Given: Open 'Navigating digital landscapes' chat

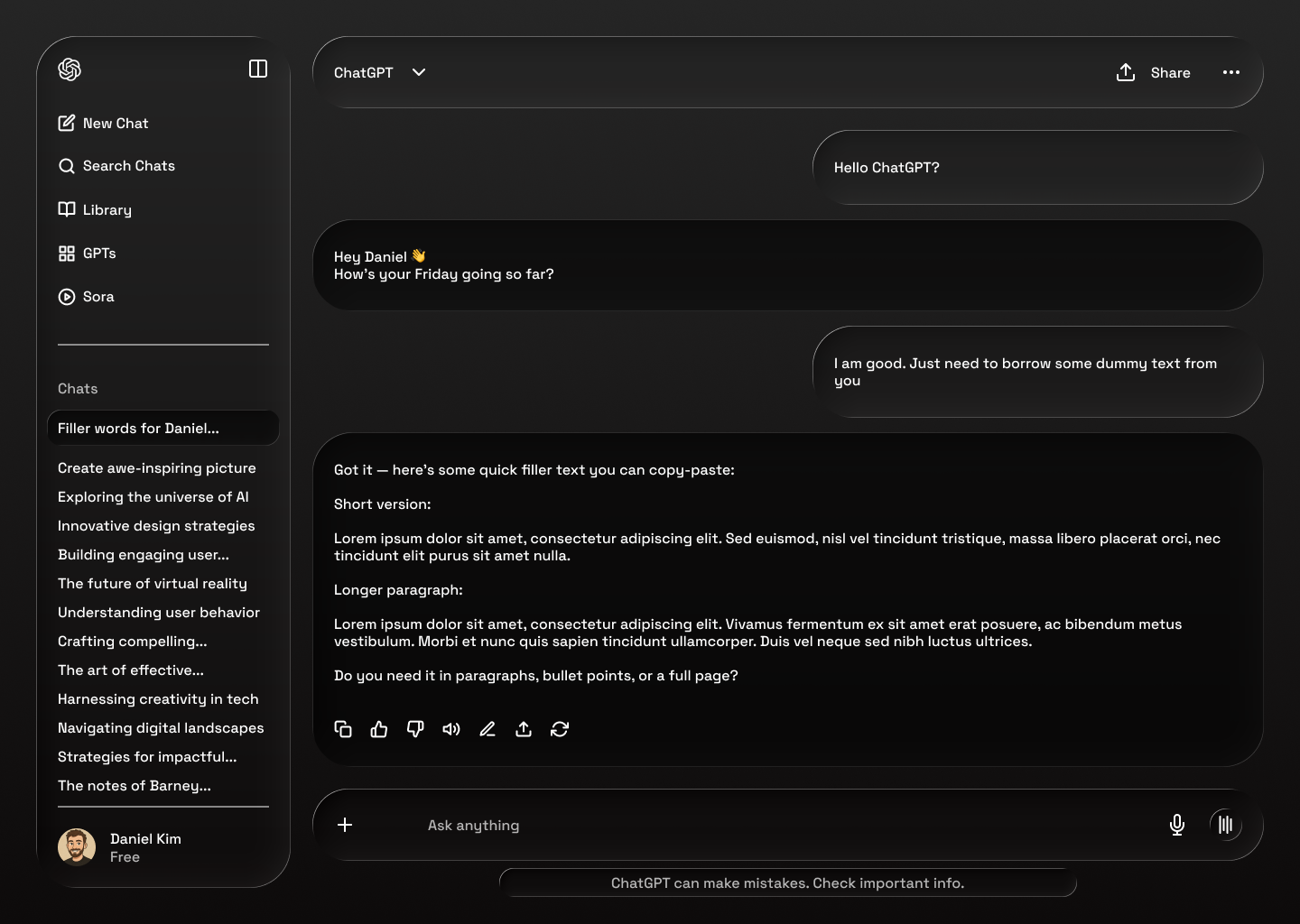Looking at the screenshot, I should click(x=161, y=728).
